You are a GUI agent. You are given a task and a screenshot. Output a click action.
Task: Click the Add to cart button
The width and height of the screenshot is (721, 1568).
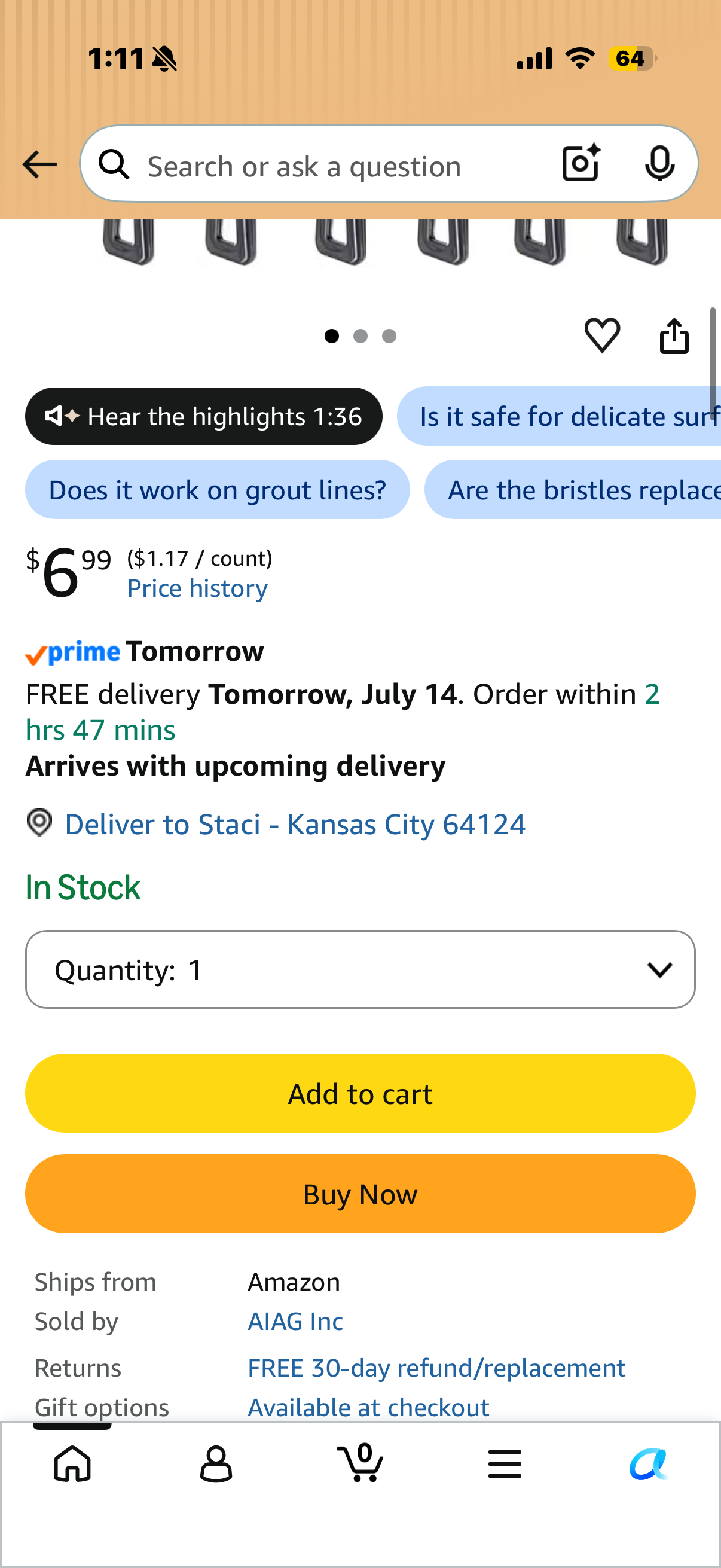tap(360, 1093)
